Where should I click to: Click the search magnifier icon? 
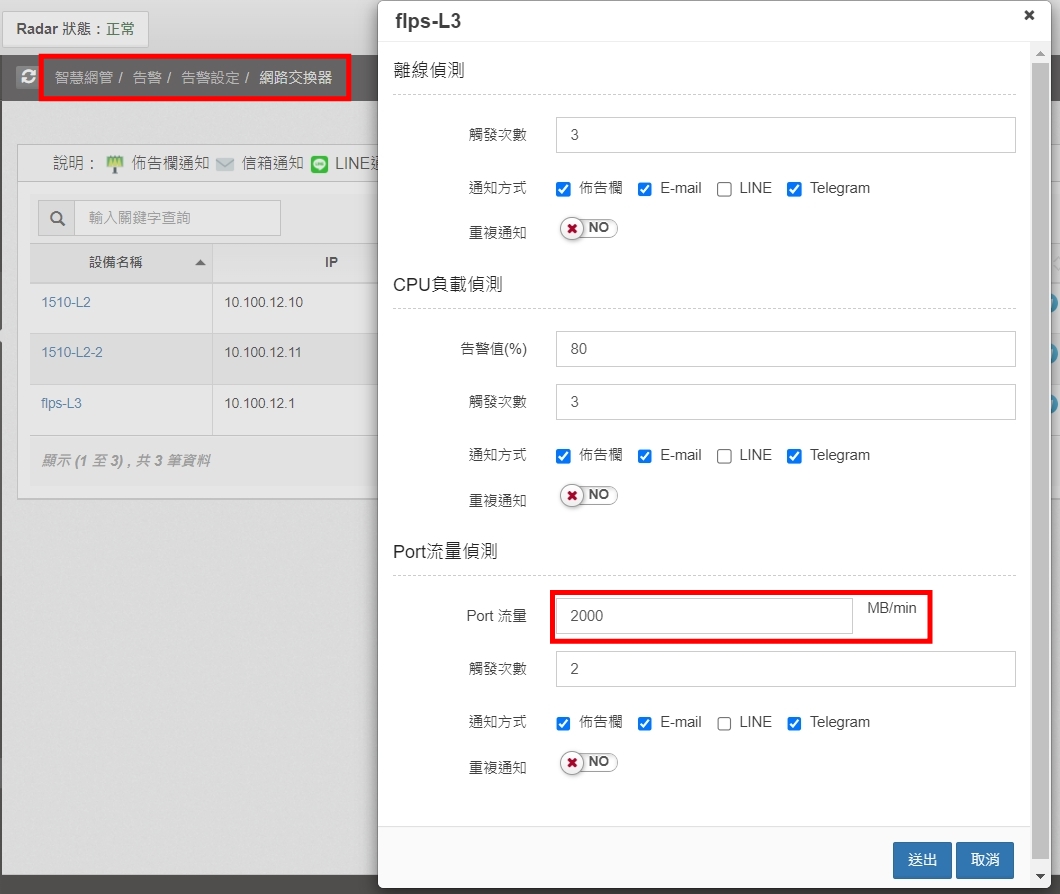point(57,218)
